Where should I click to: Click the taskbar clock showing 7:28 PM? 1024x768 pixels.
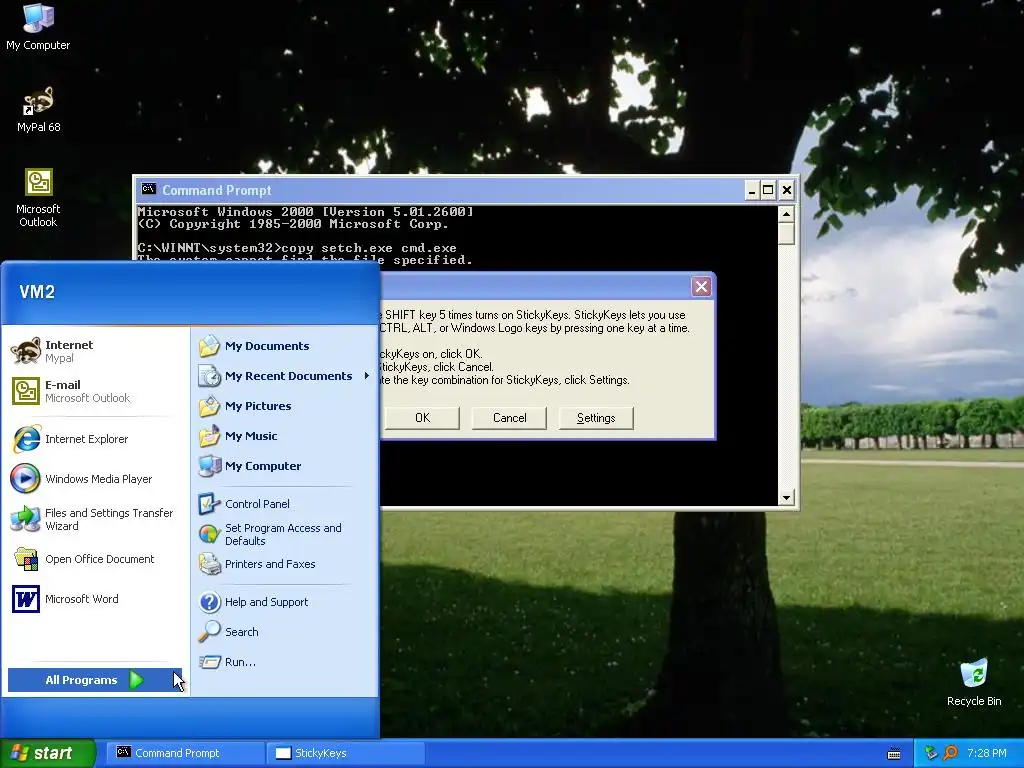(x=987, y=754)
